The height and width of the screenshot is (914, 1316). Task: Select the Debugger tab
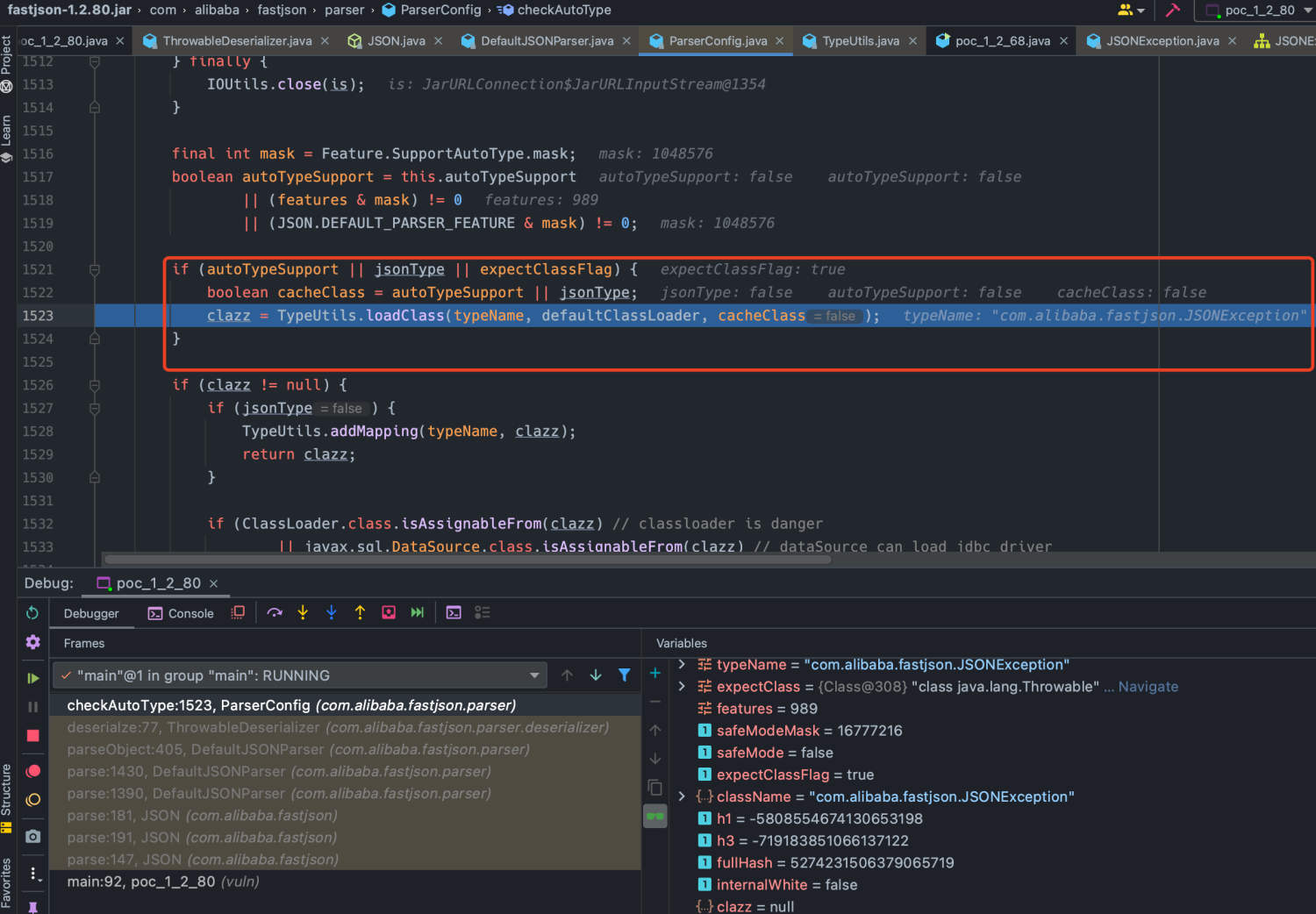click(x=91, y=614)
